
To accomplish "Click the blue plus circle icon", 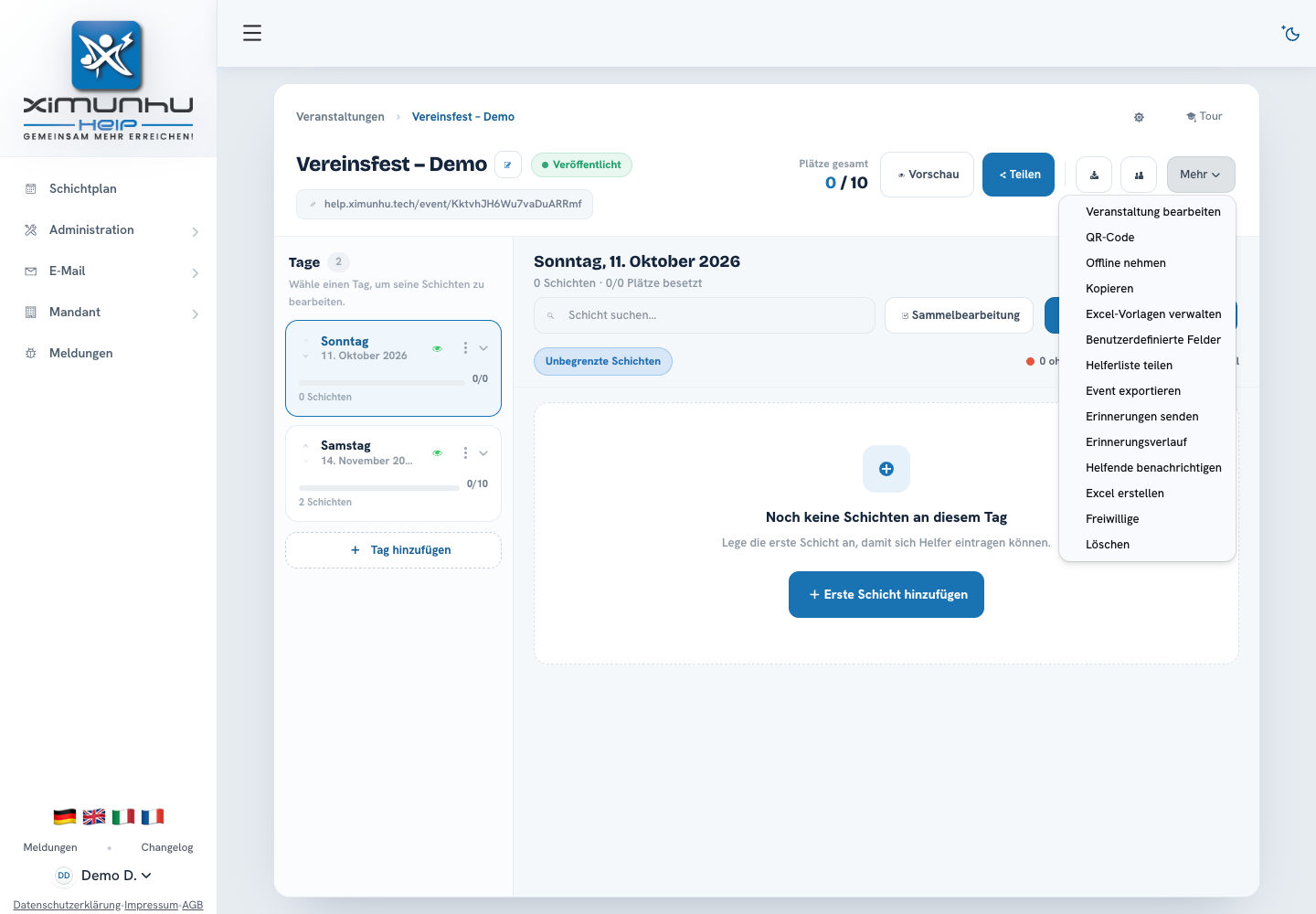I will [x=886, y=469].
